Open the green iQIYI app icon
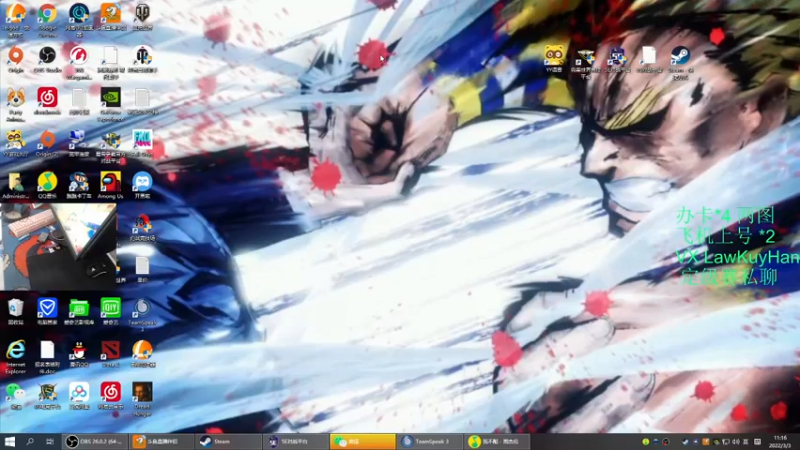Image resolution: width=800 pixels, height=450 pixels. coord(111,312)
